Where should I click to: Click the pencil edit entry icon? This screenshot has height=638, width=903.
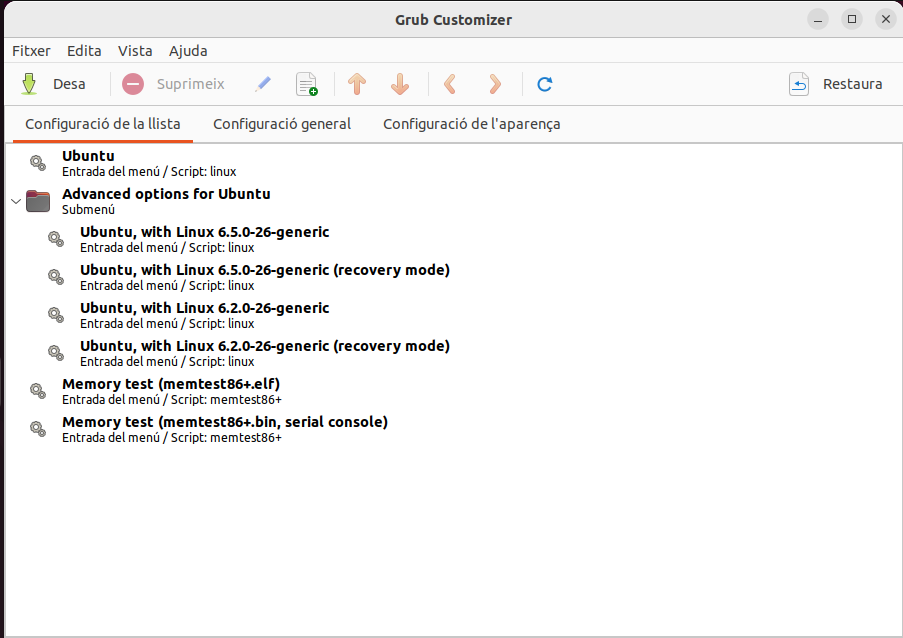click(x=263, y=84)
